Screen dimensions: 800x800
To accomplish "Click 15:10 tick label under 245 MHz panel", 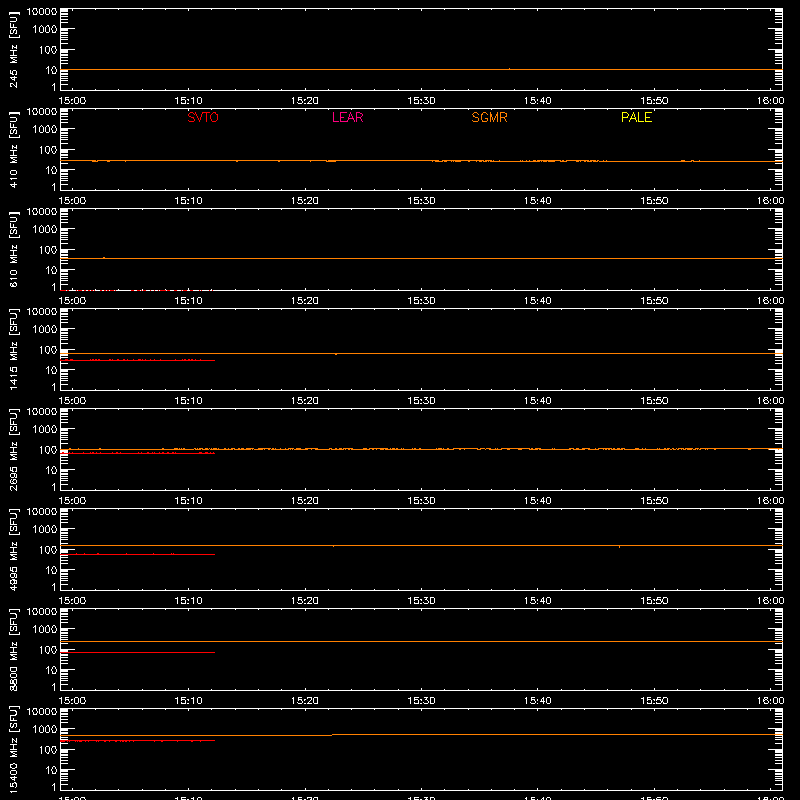I will pos(188,101).
